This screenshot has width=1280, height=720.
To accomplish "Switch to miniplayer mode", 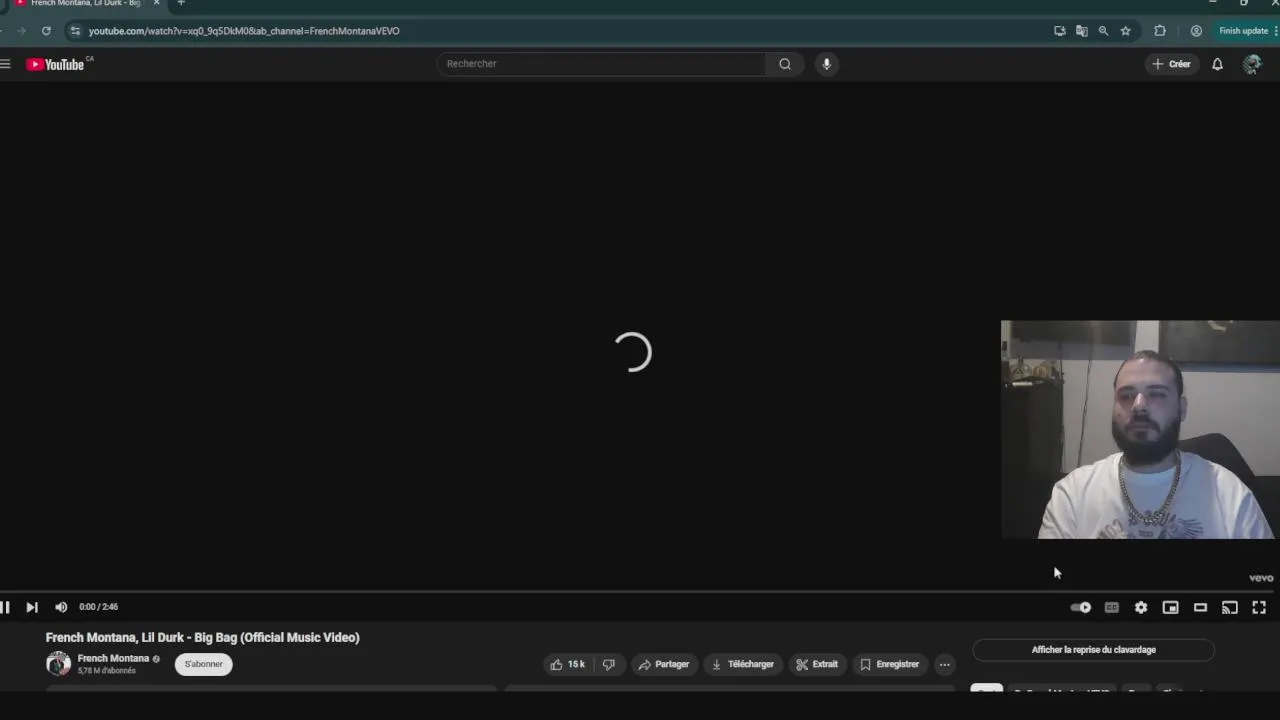I will pos(1170,607).
